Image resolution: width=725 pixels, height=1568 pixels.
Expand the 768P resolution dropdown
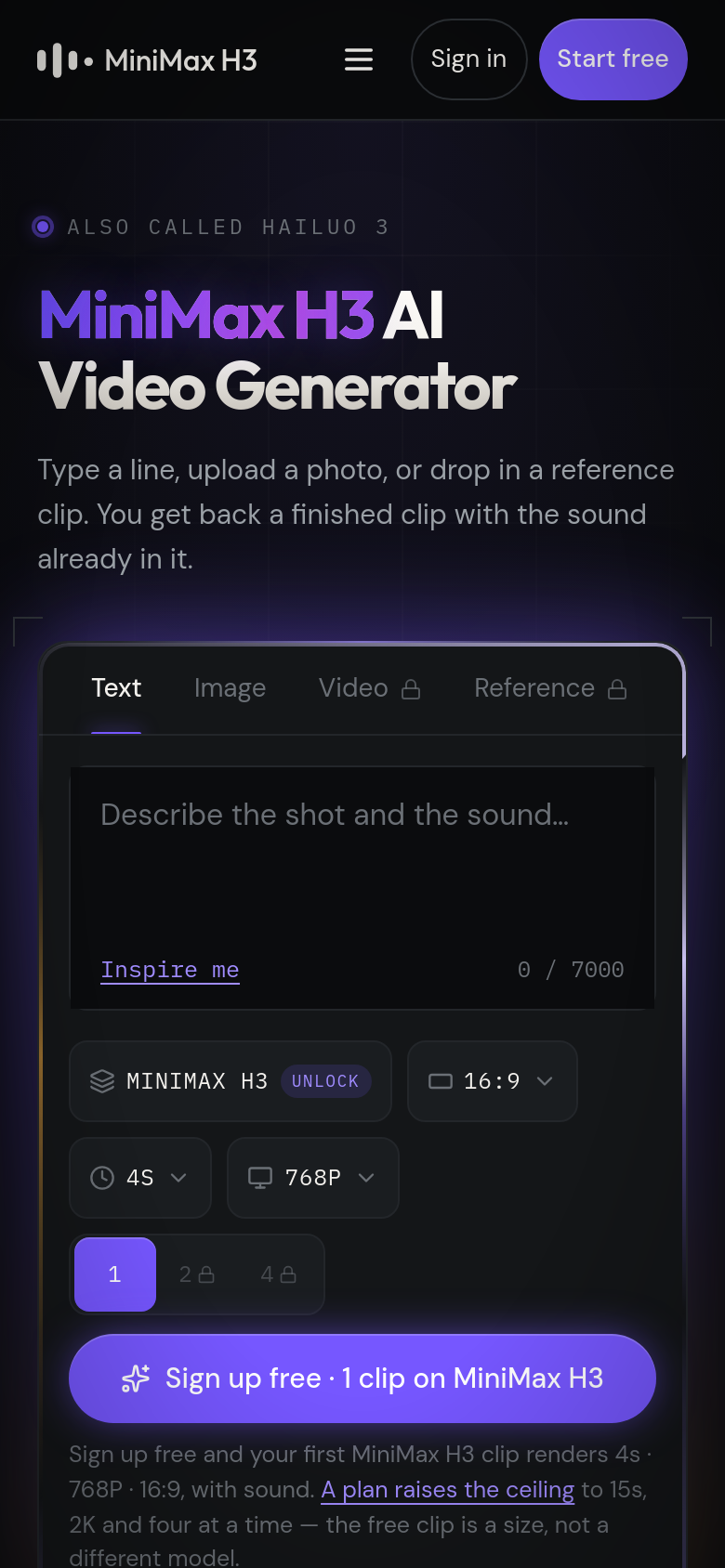[313, 1178]
